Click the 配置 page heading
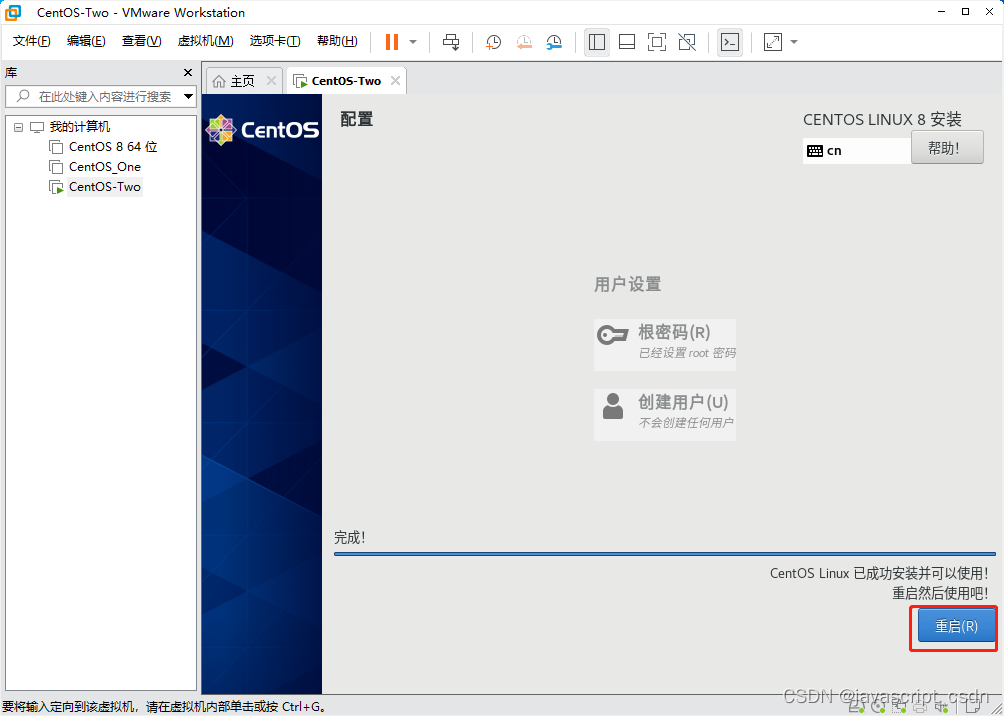The image size is (1004, 716). click(x=357, y=119)
